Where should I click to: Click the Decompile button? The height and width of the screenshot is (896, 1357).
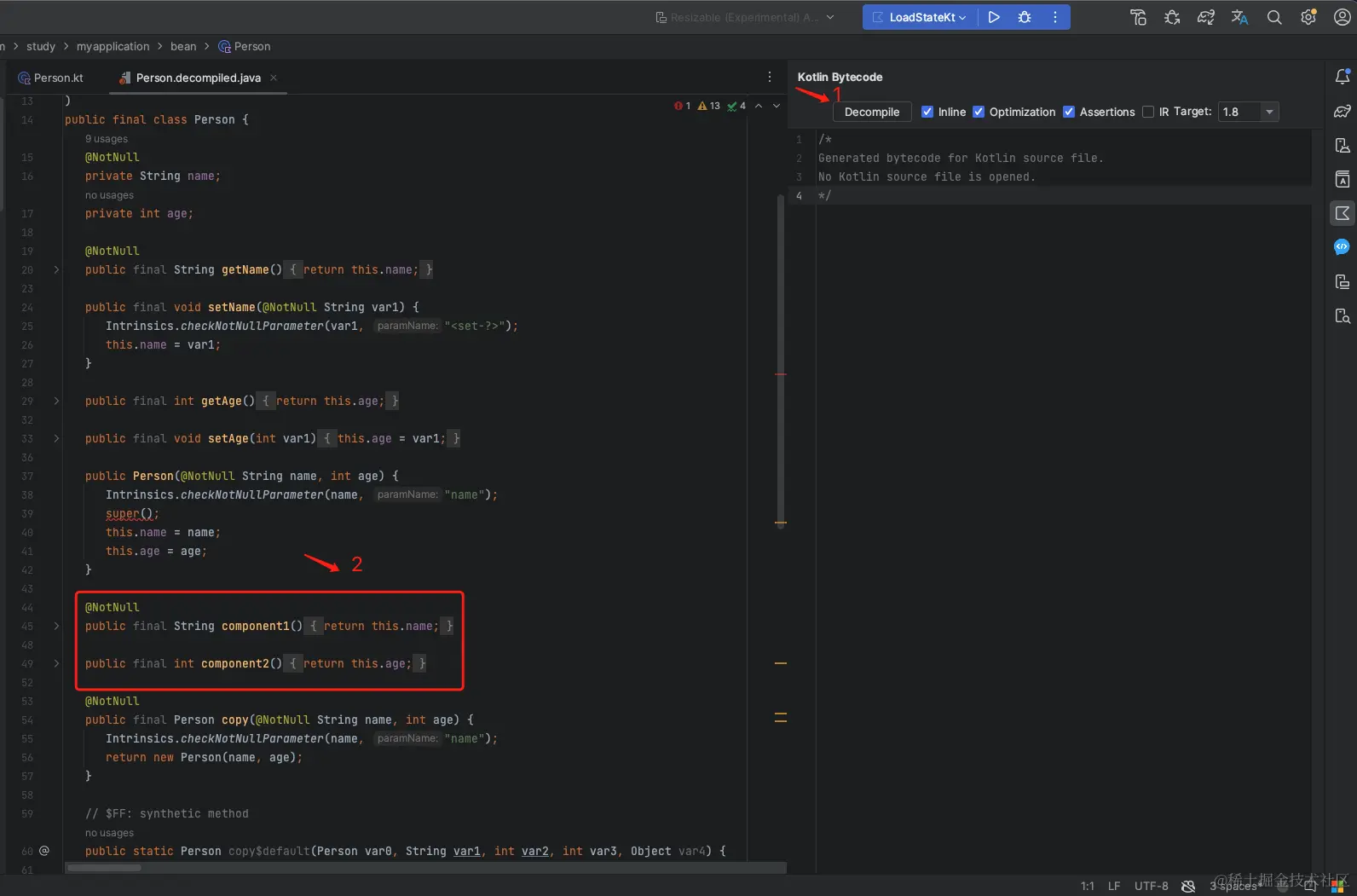pyautogui.click(x=872, y=112)
